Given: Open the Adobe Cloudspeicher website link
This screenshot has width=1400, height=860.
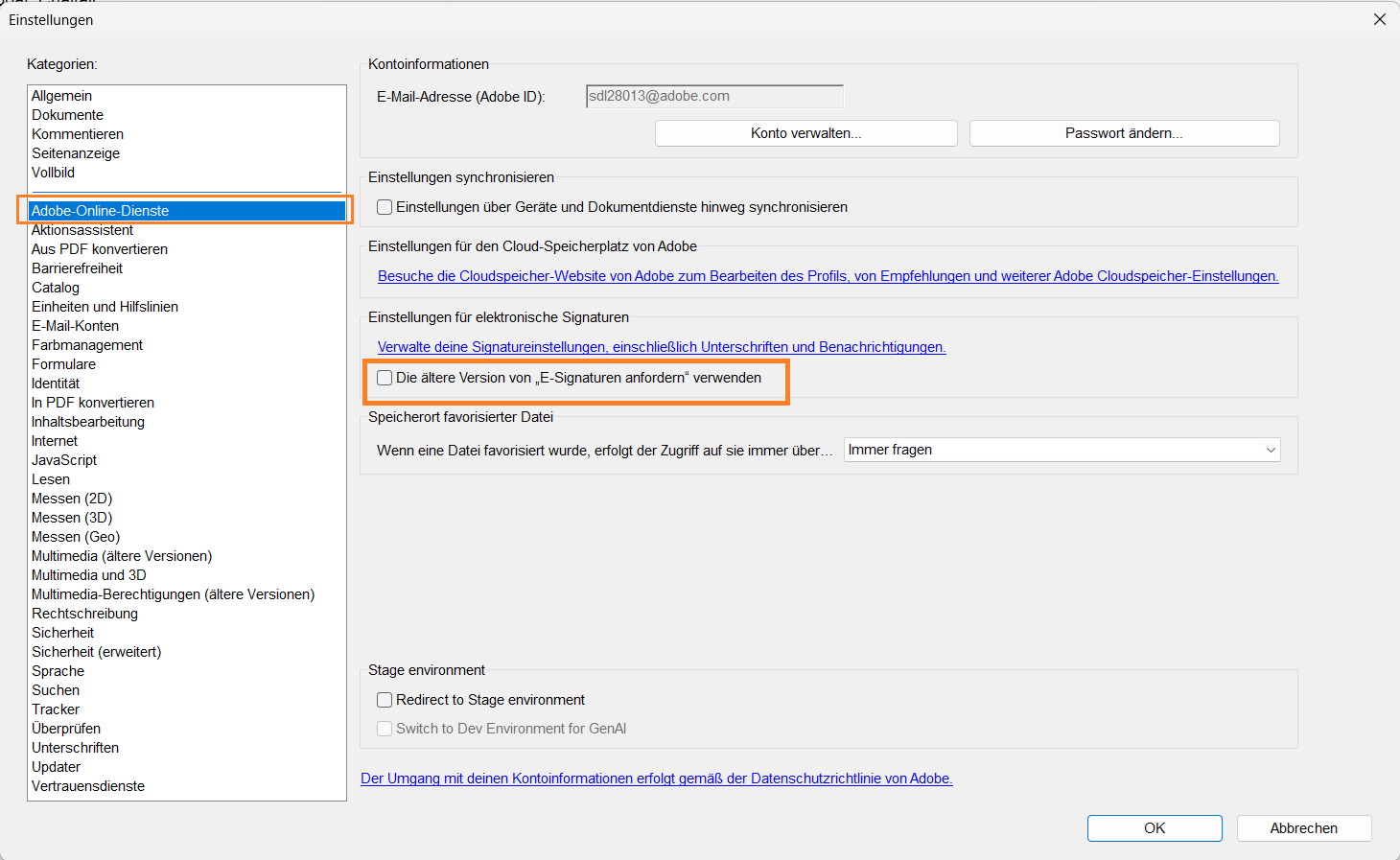Looking at the screenshot, I should click(x=828, y=275).
